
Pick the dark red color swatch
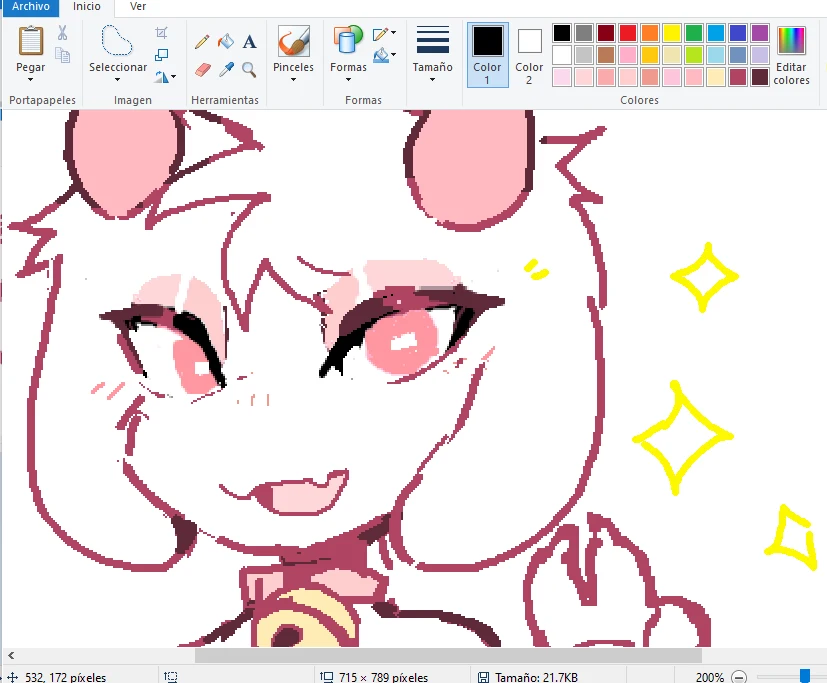606,33
